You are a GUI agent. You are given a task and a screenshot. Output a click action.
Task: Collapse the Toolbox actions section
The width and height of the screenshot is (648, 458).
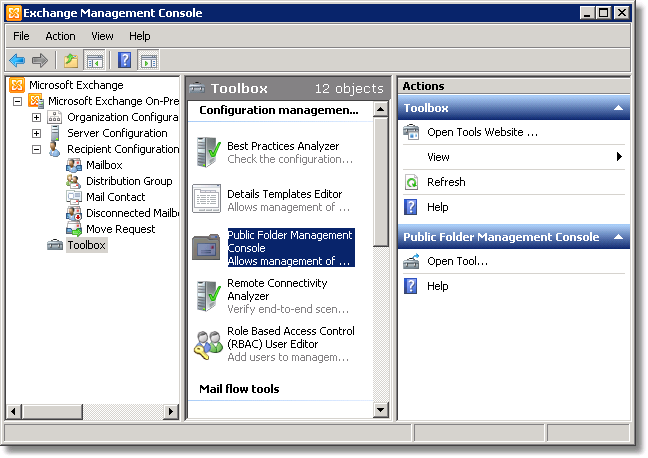click(x=618, y=108)
